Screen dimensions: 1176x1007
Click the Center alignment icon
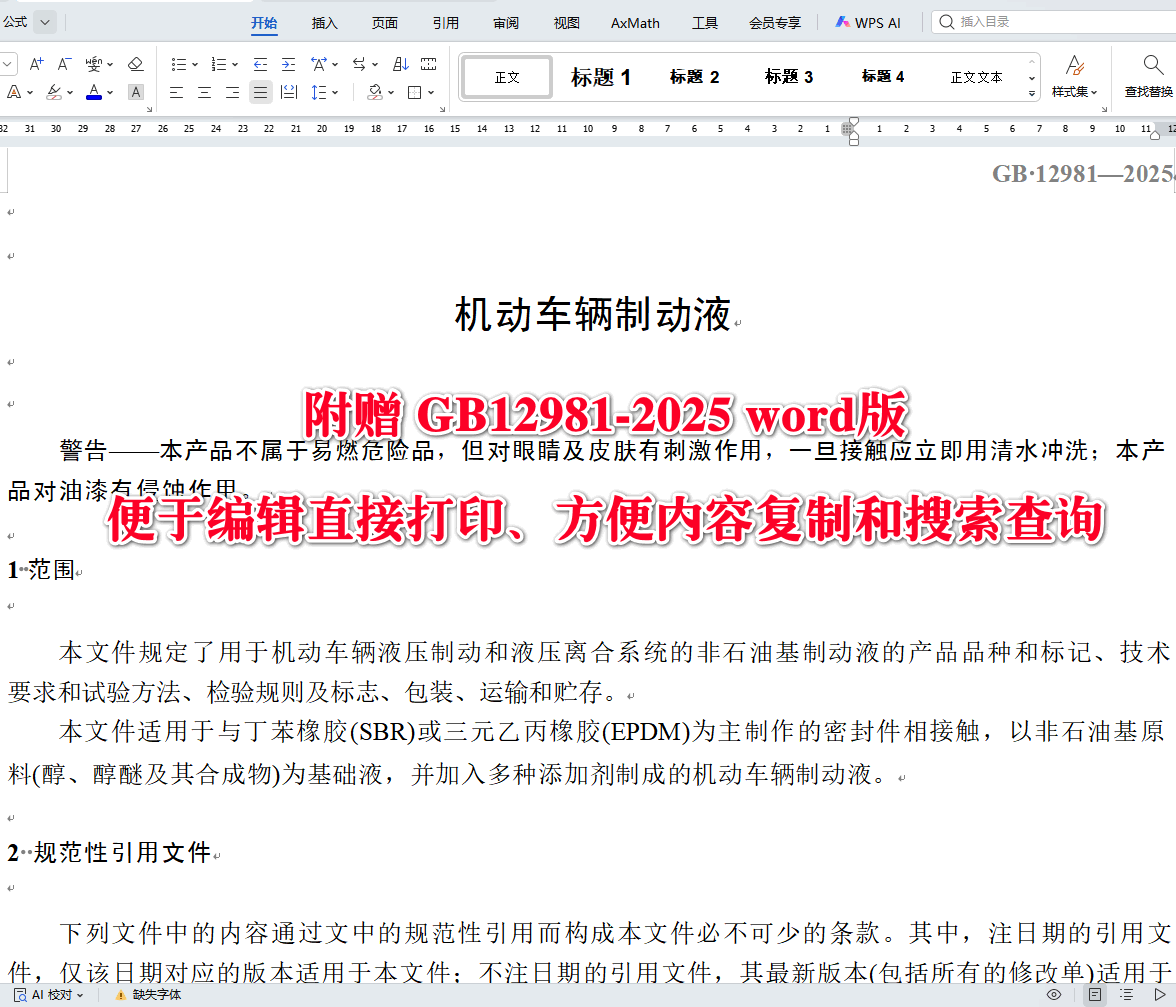pos(203,92)
